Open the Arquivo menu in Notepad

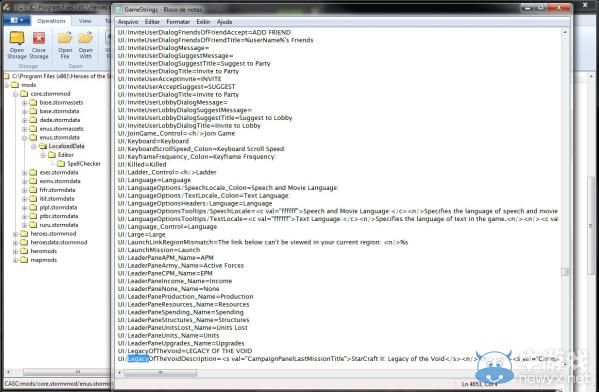[x=128, y=22]
